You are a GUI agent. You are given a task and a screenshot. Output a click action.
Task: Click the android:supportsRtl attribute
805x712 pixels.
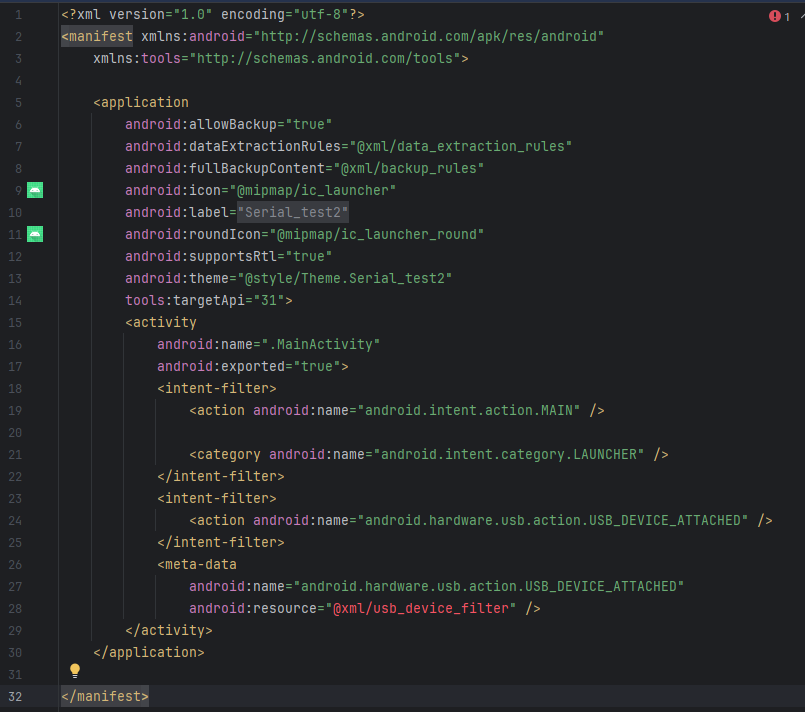(x=228, y=257)
